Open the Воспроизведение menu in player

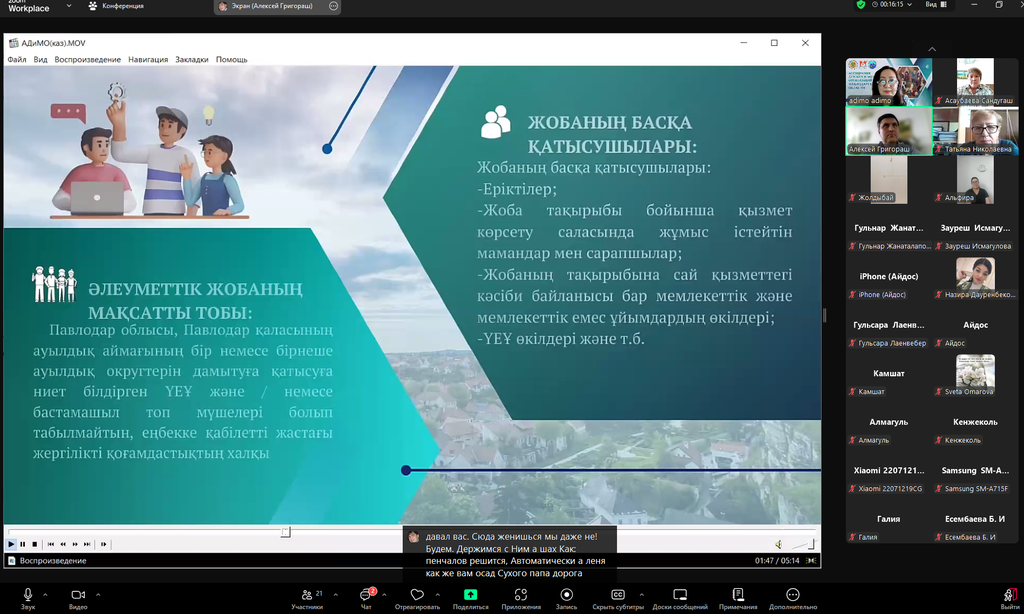88,60
